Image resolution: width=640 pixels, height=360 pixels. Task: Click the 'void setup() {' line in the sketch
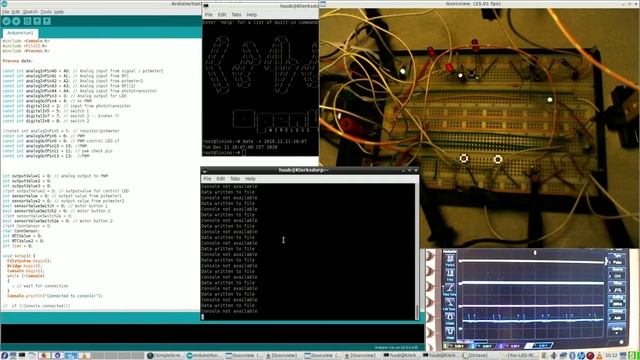19,256
